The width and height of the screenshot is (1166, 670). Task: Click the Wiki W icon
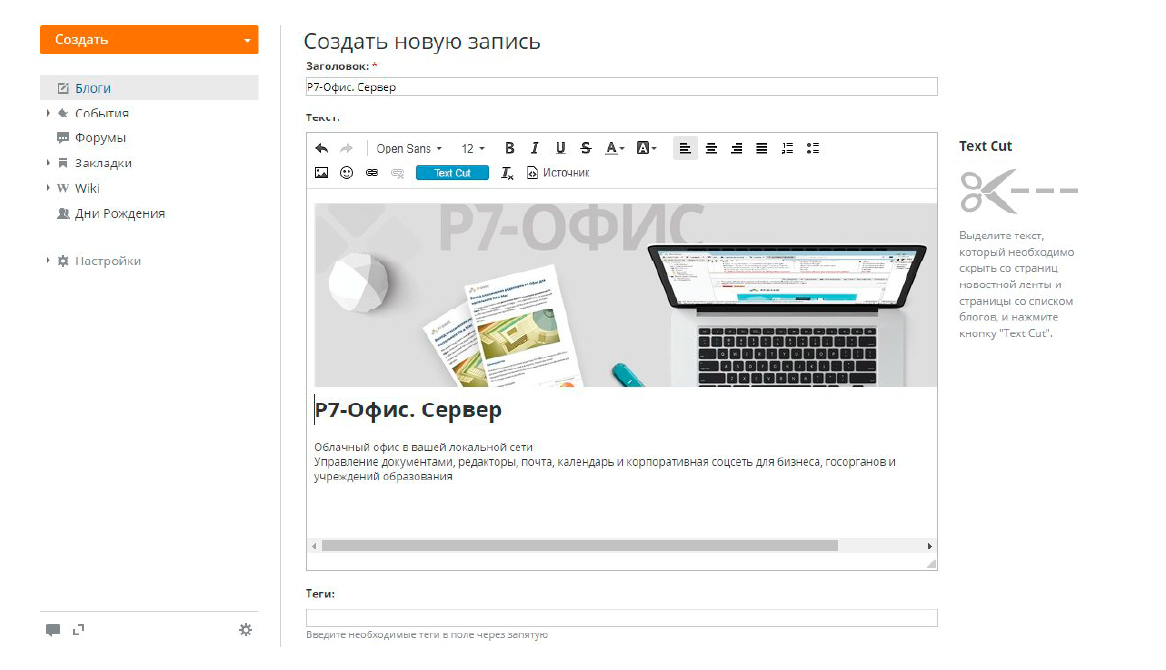click(x=63, y=188)
